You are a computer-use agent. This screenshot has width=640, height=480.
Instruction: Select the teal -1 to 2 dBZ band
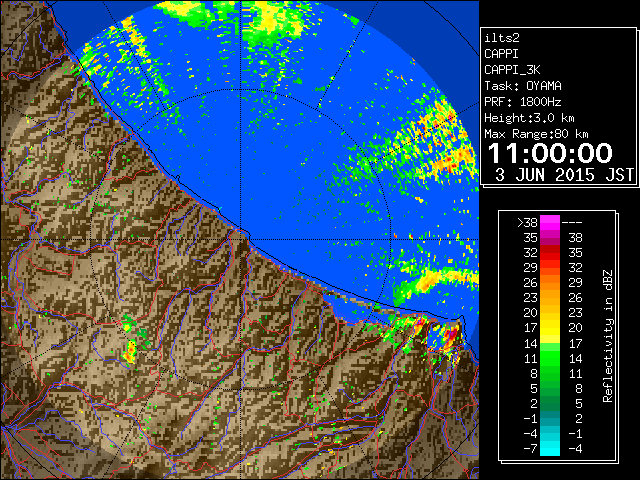coord(550,418)
